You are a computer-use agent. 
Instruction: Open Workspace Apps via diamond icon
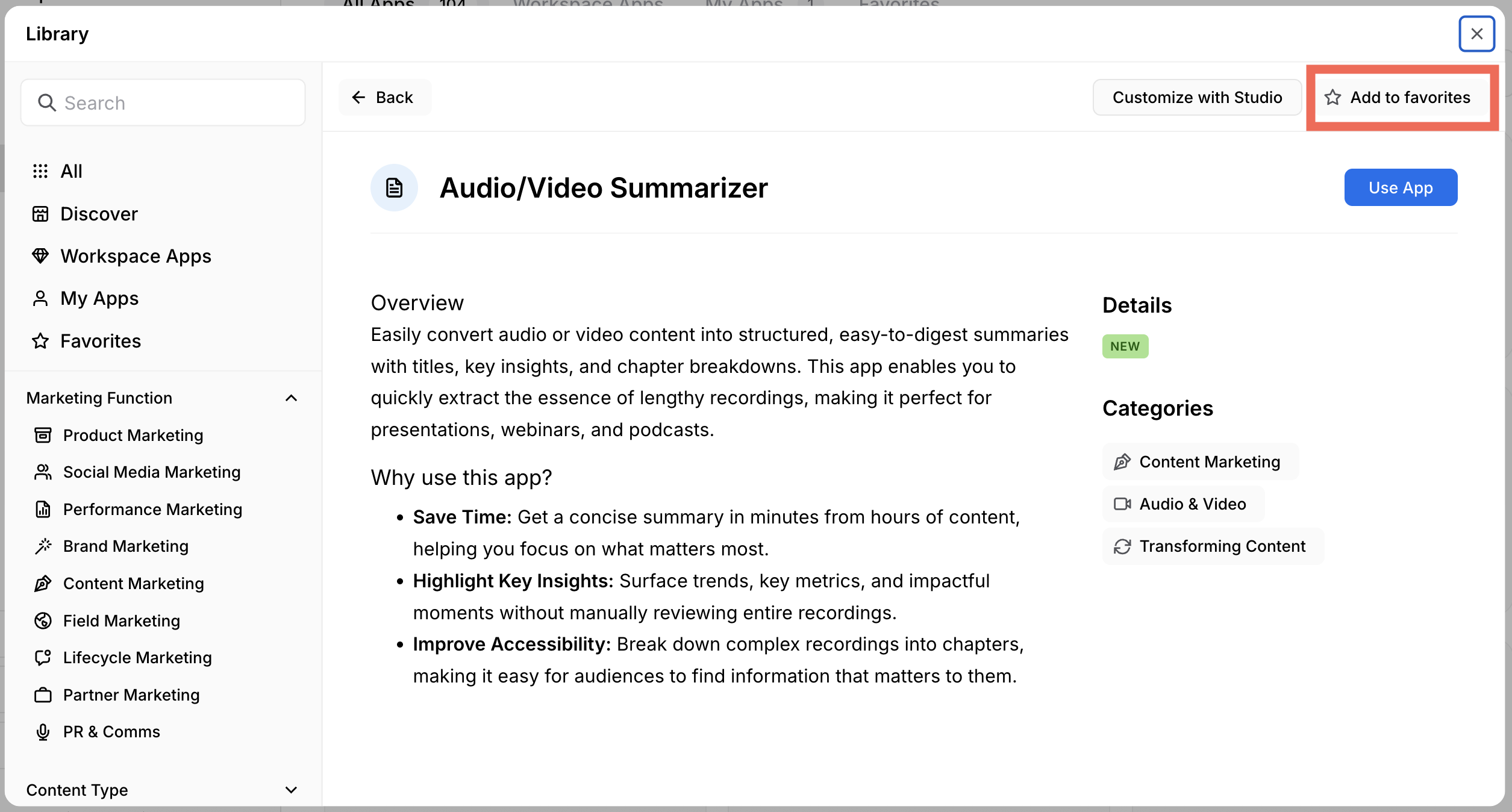pyautogui.click(x=40, y=256)
